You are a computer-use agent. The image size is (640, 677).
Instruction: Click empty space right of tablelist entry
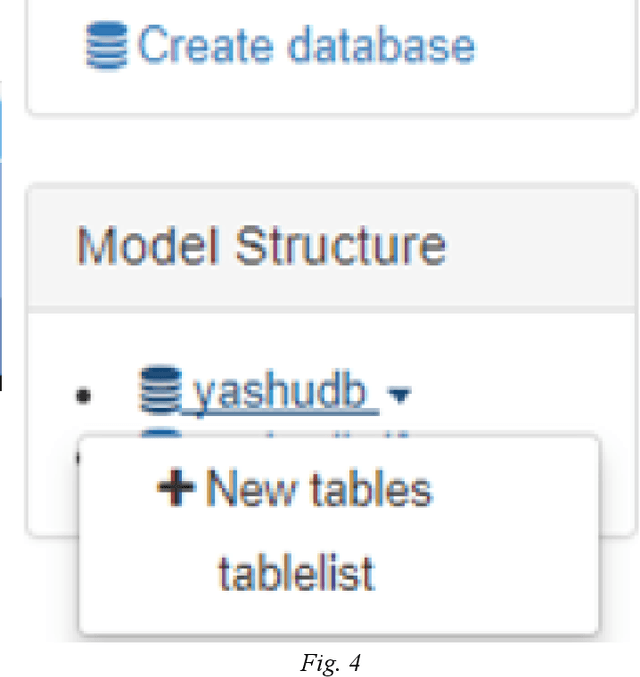(x=490, y=574)
